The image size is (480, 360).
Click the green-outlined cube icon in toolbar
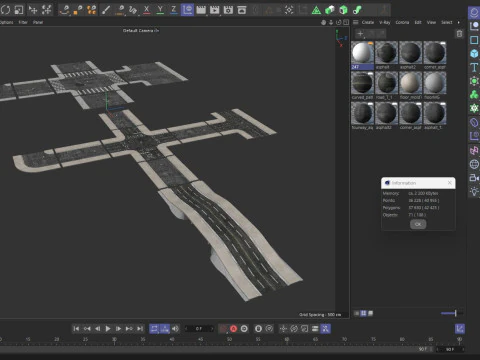click(343, 10)
